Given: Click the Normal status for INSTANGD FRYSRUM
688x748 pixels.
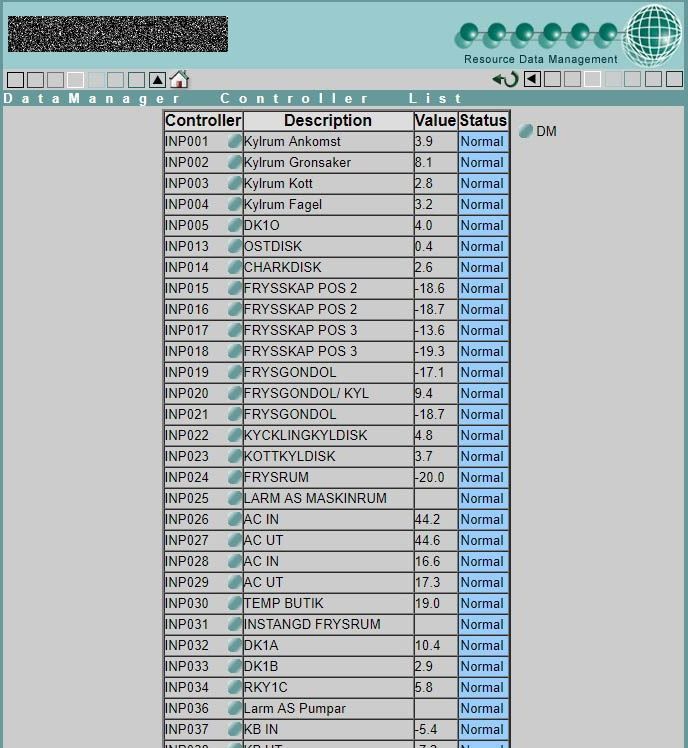Looking at the screenshot, I should [482, 625].
